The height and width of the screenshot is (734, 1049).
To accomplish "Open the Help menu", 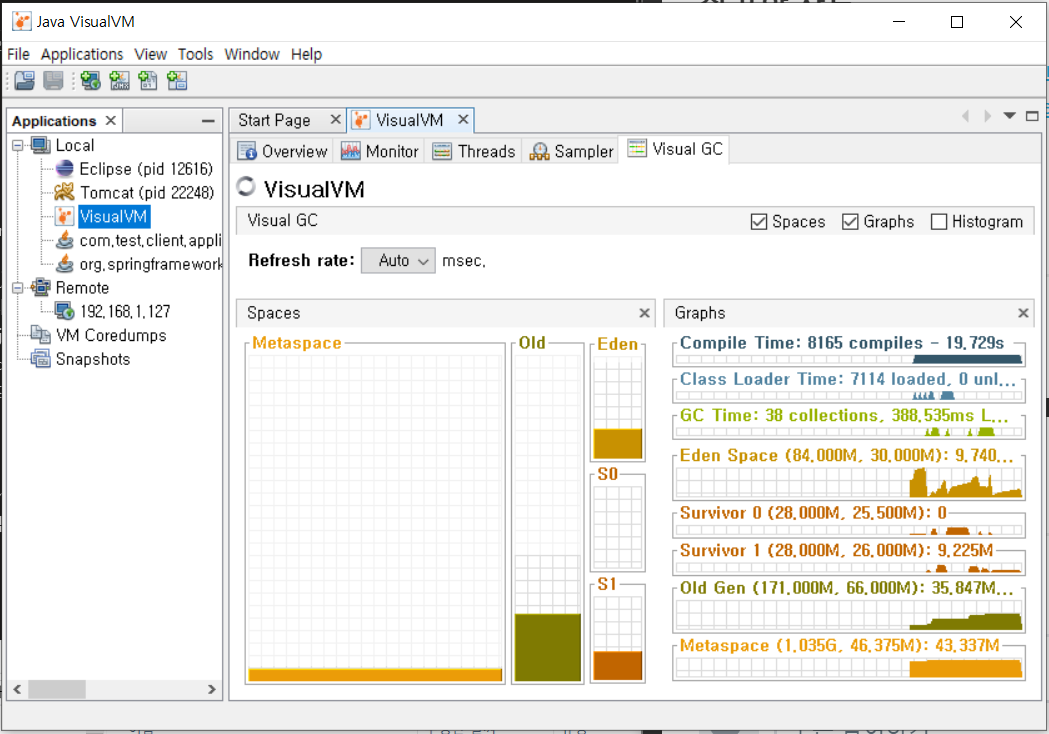I will pos(306,54).
